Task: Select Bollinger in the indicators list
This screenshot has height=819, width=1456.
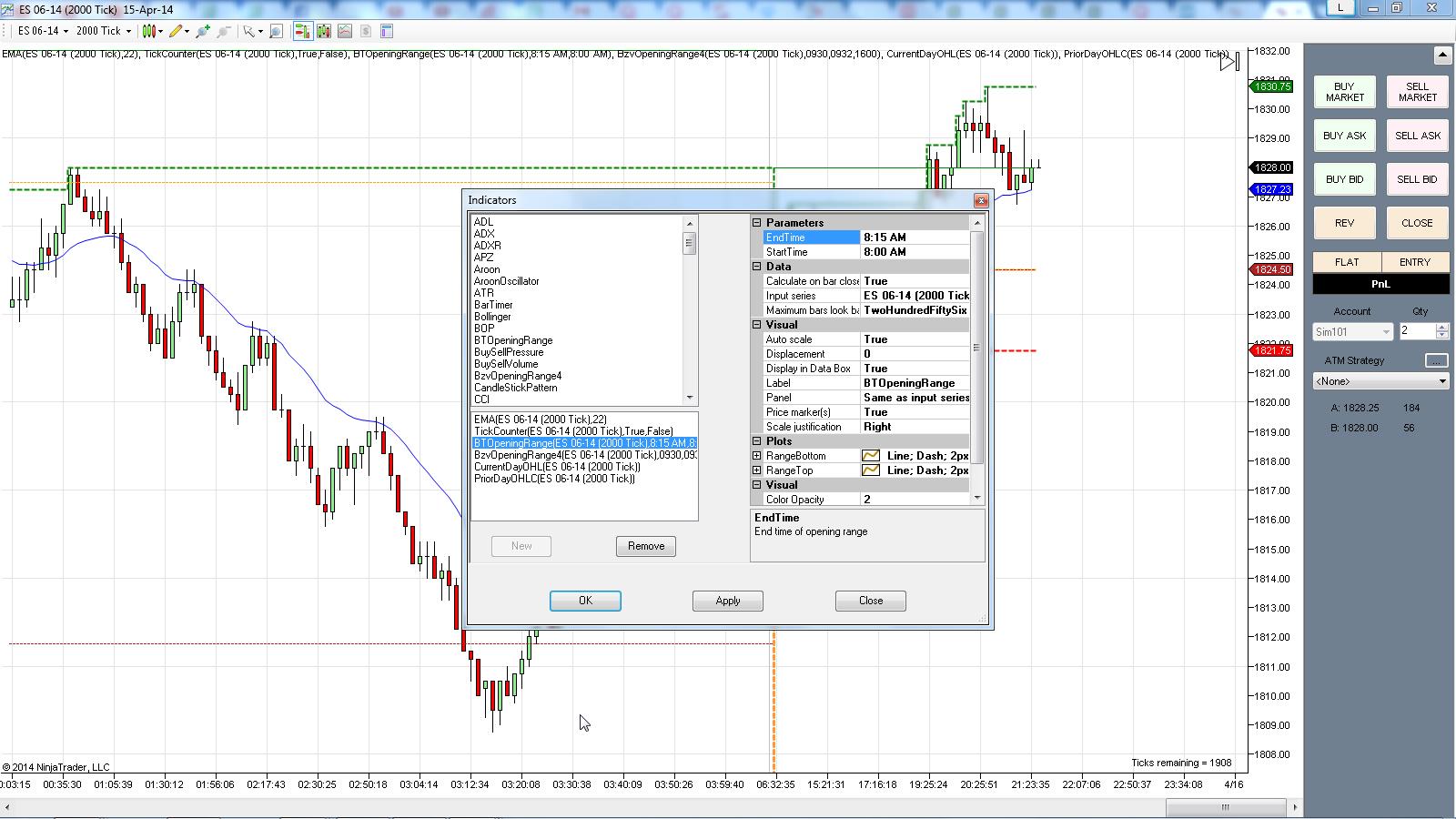Action: (492, 317)
